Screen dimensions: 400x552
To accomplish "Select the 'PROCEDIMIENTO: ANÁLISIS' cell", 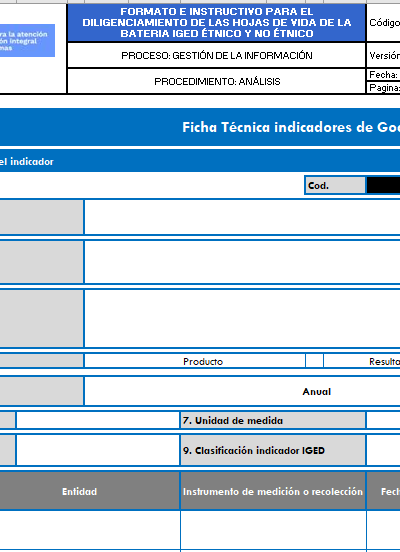I will (x=217, y=81).
